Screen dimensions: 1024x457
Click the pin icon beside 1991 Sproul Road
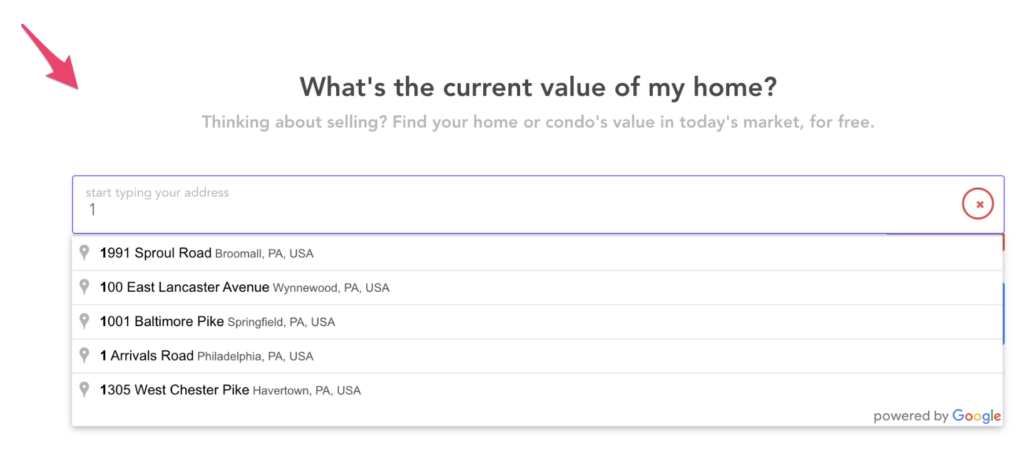pyautogui.click(x=85, y=253)
